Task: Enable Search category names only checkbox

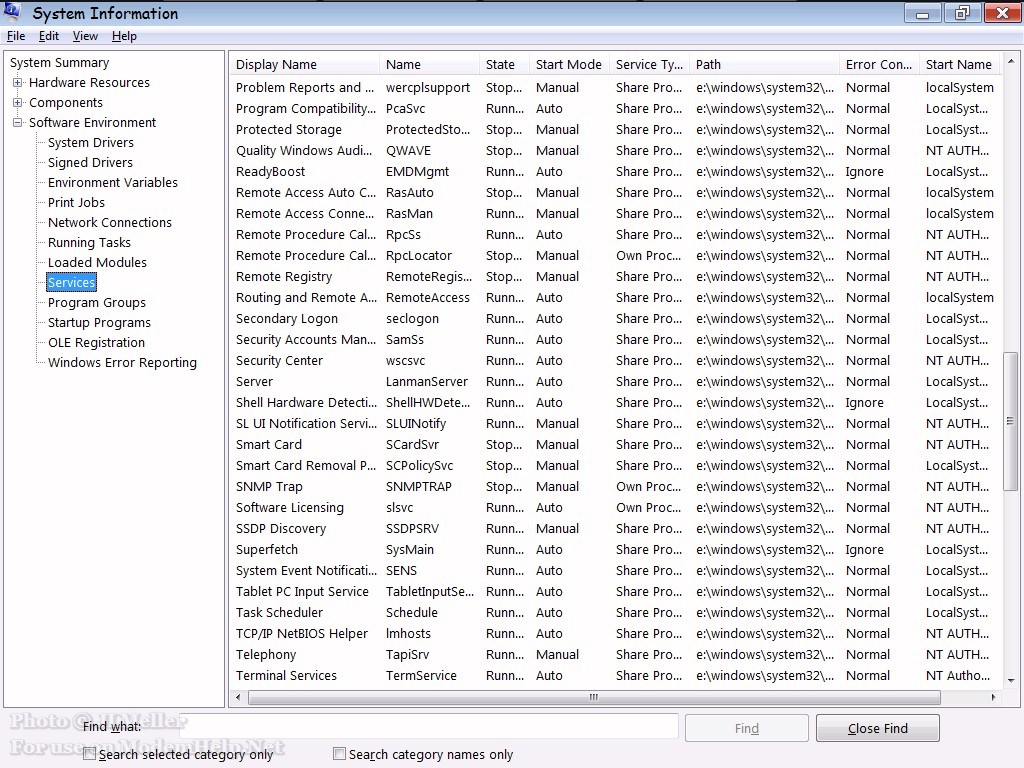Action: tap(339, 754)
